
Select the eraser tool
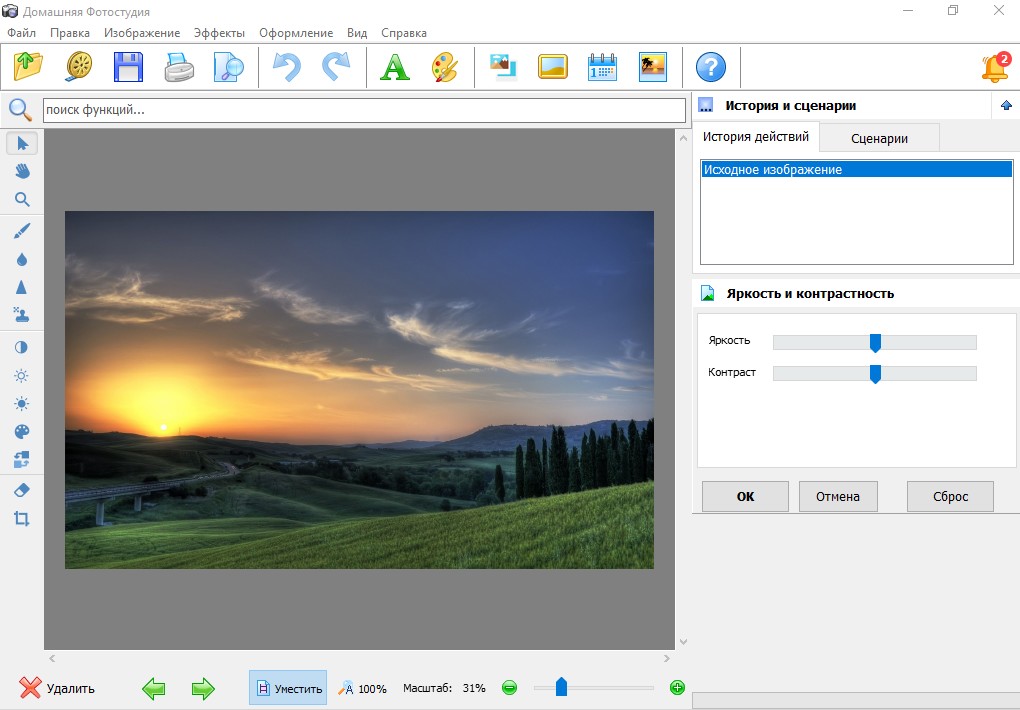(22, 490)
